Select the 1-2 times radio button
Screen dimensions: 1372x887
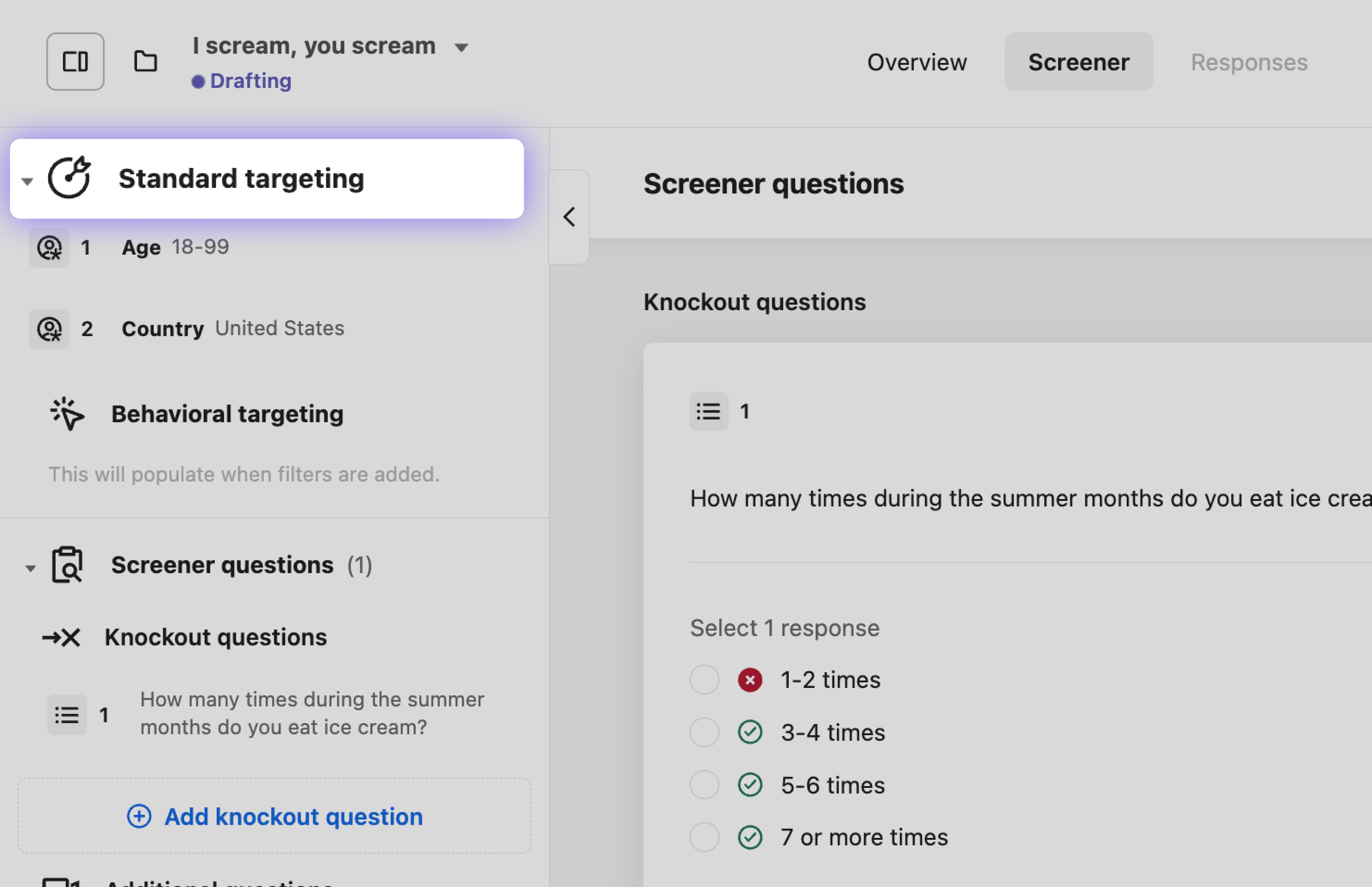point(704,680)
